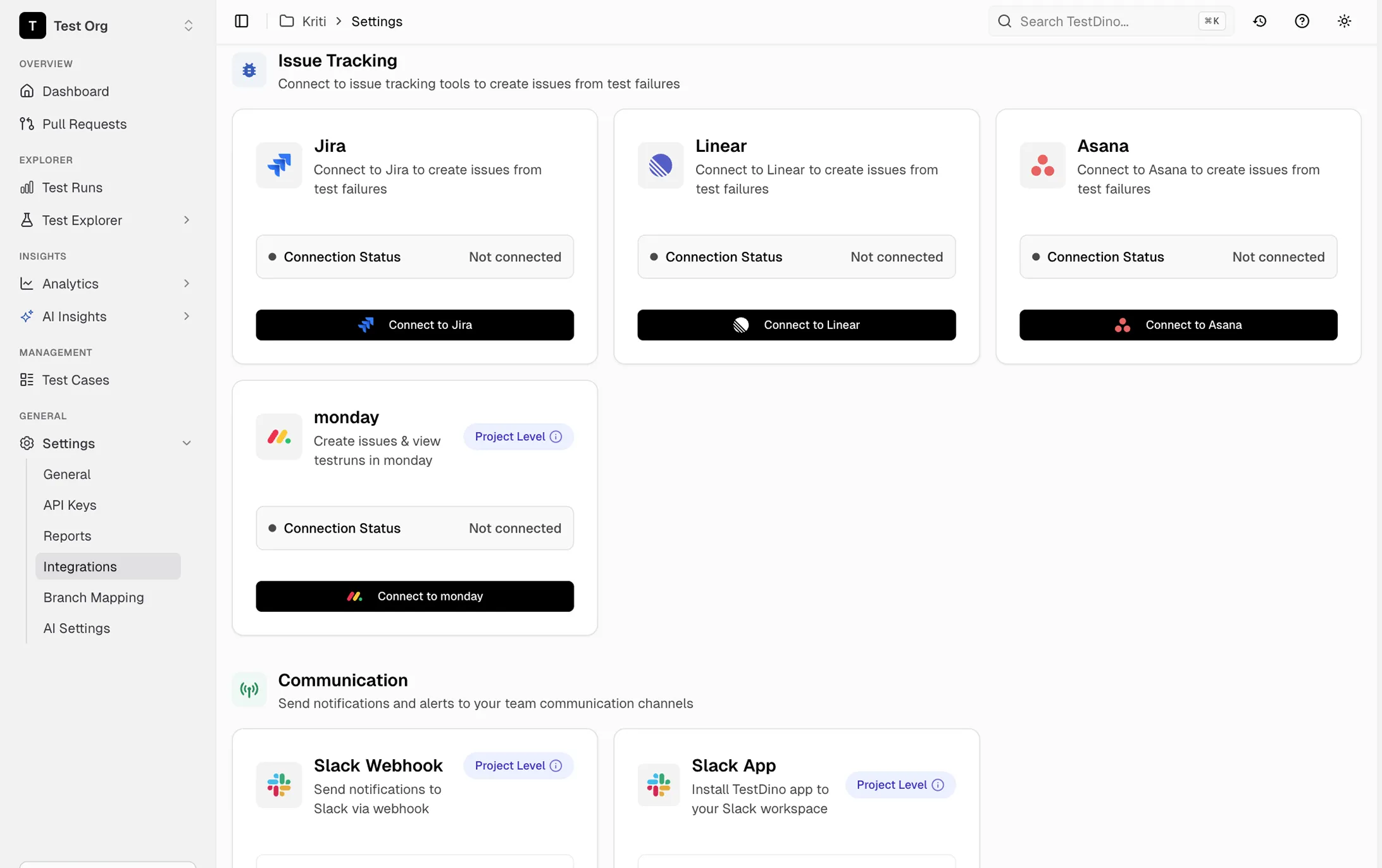Click the Kriti breadcrumb link
1382x868 pixels.
[x=314, y=22]
